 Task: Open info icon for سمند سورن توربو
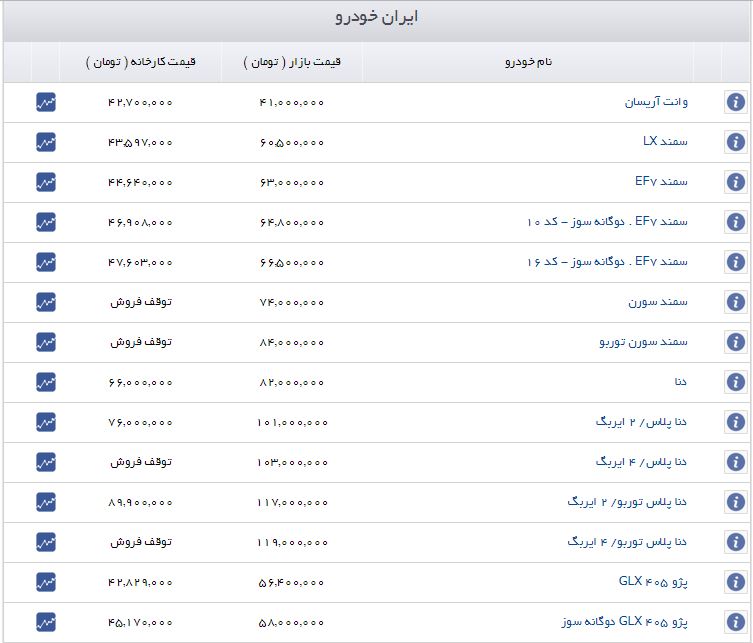point(735,342)
